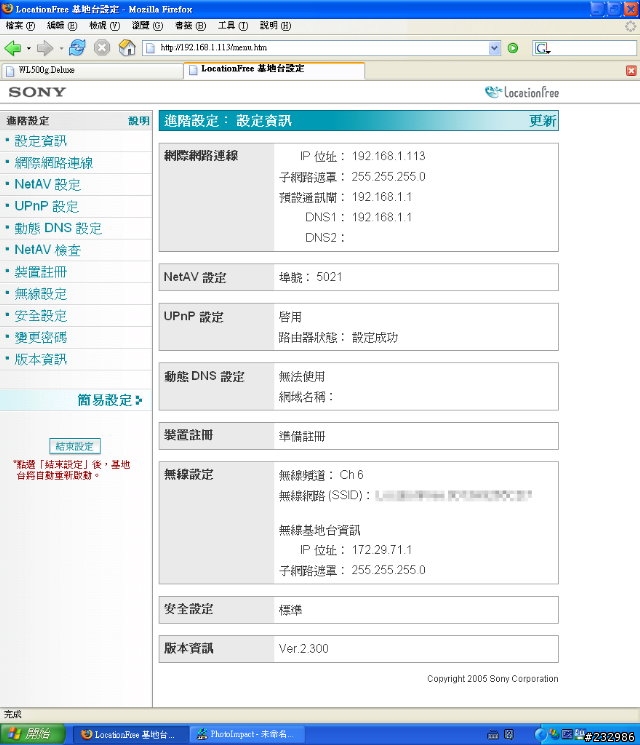The width and height of the screenshot is (640, 745).
Task: Open the 工具 (T) menu
Action: [233, 26]
